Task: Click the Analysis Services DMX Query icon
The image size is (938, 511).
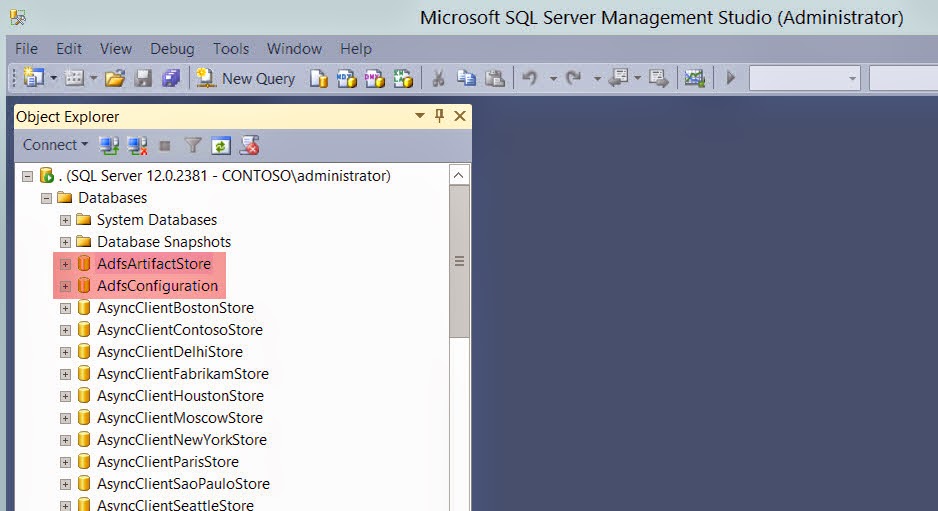Action: (374, 78)
